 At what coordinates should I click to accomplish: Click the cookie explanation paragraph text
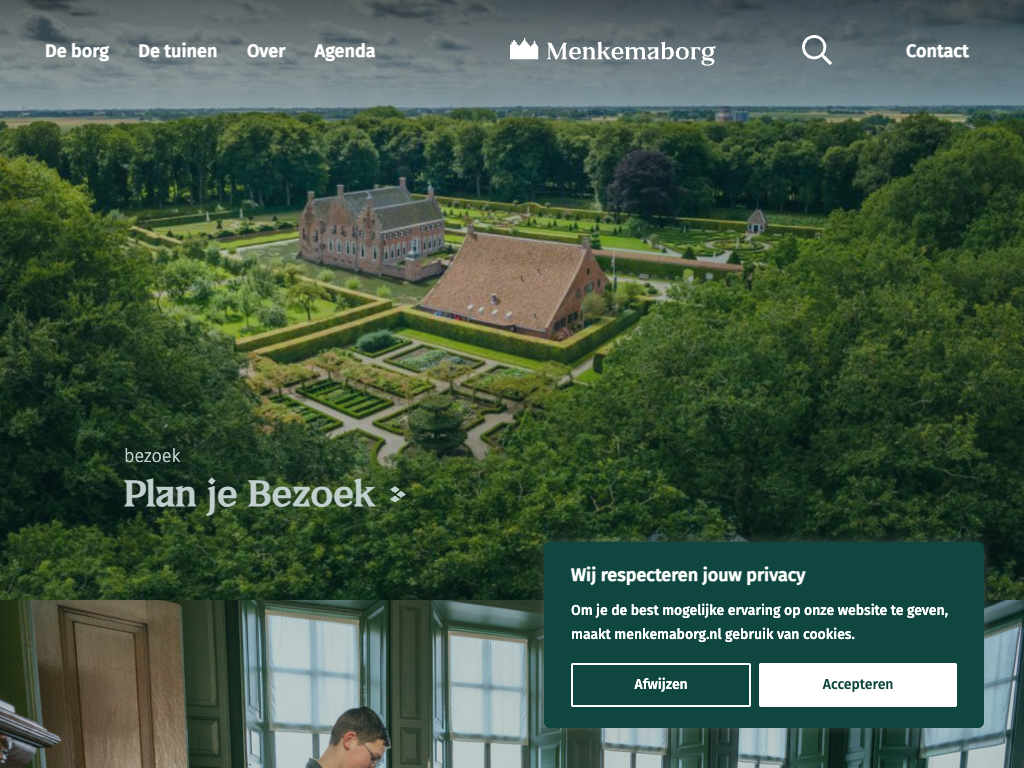[760, 622]
